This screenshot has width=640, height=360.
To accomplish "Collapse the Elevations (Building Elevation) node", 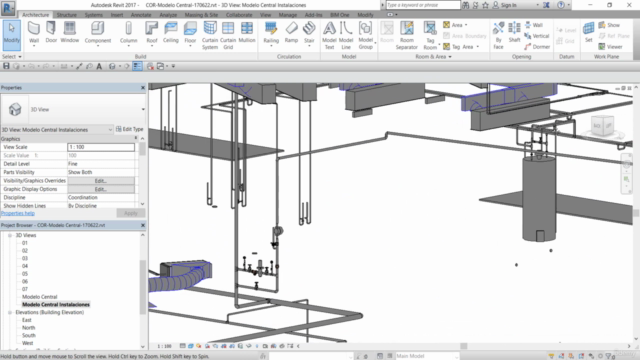I will 10,312.
